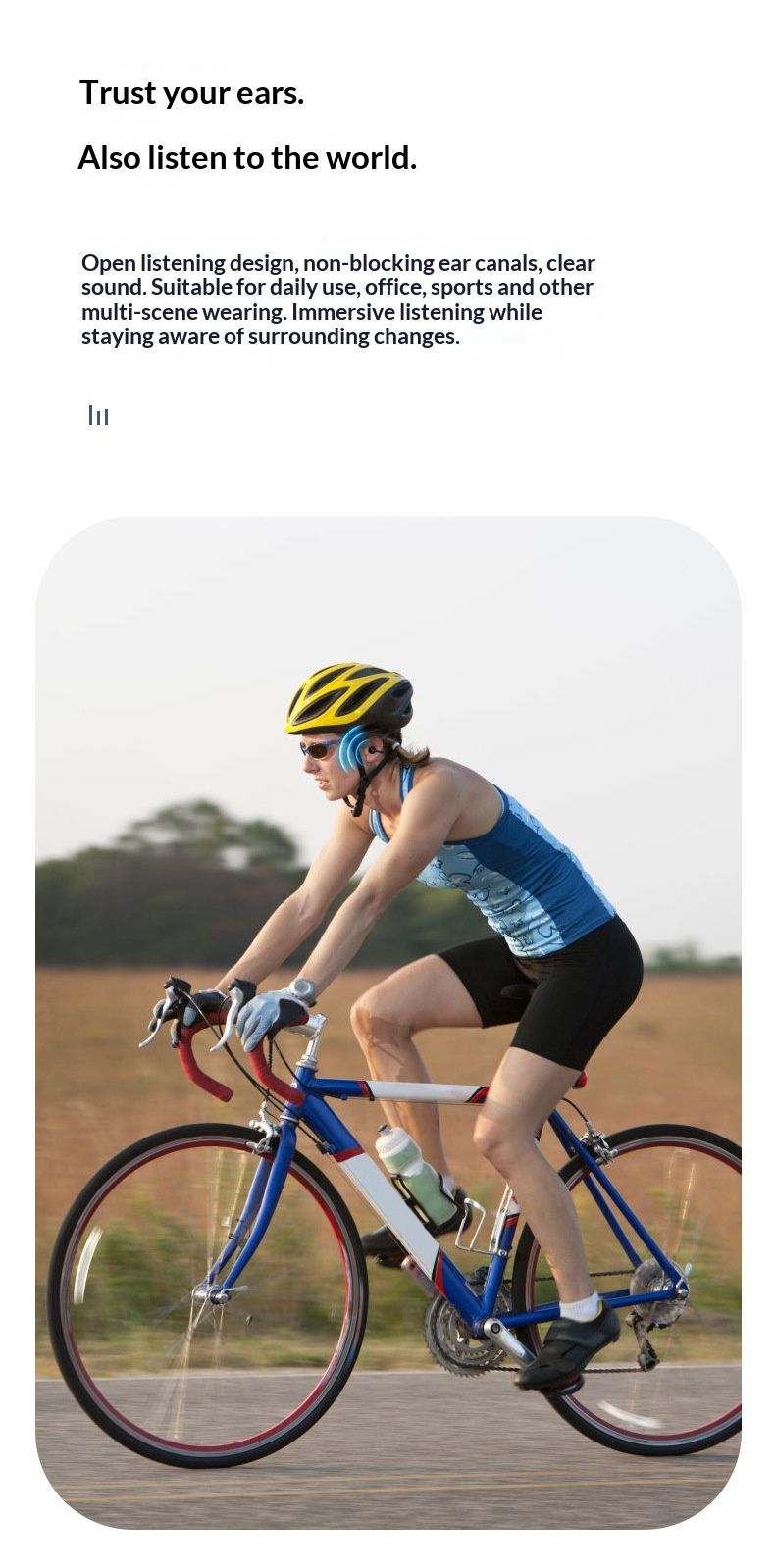Open the cyclist photo card
The image size is (775, 1568).
[x=388, y=1021]
